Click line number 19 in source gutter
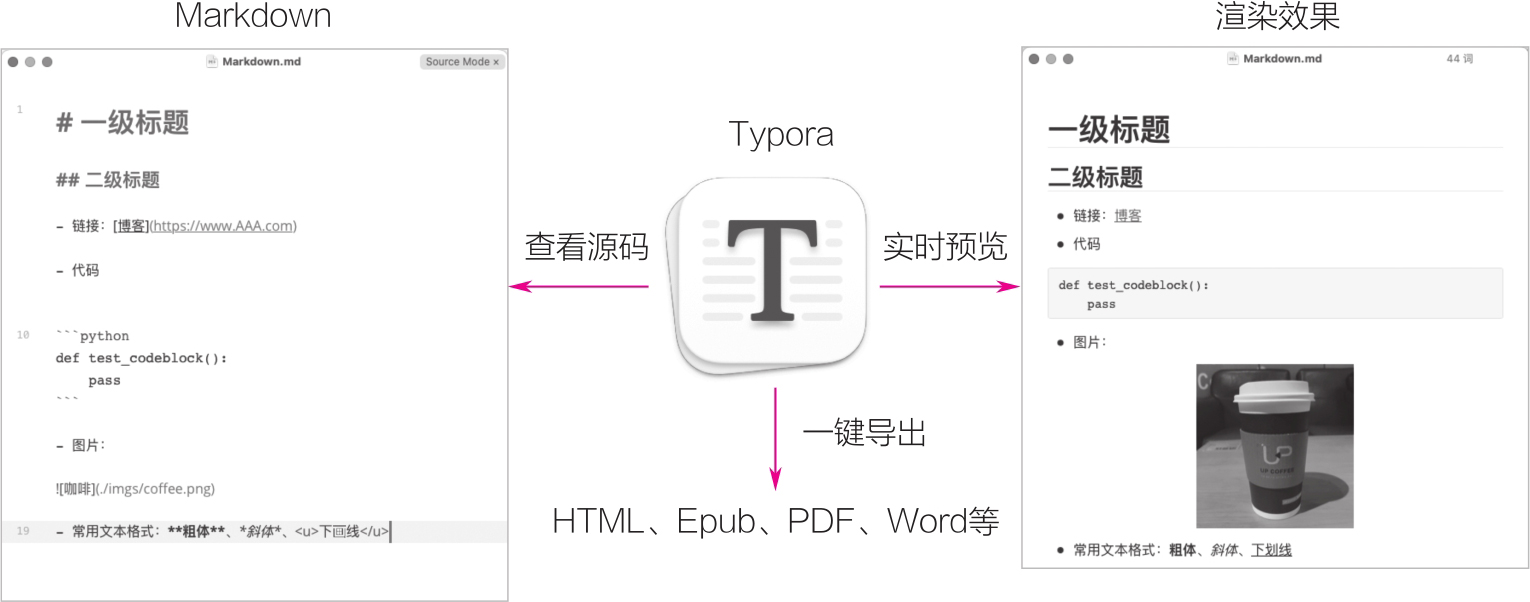The width and height of the screenshot is (1530, 602). 22,532
